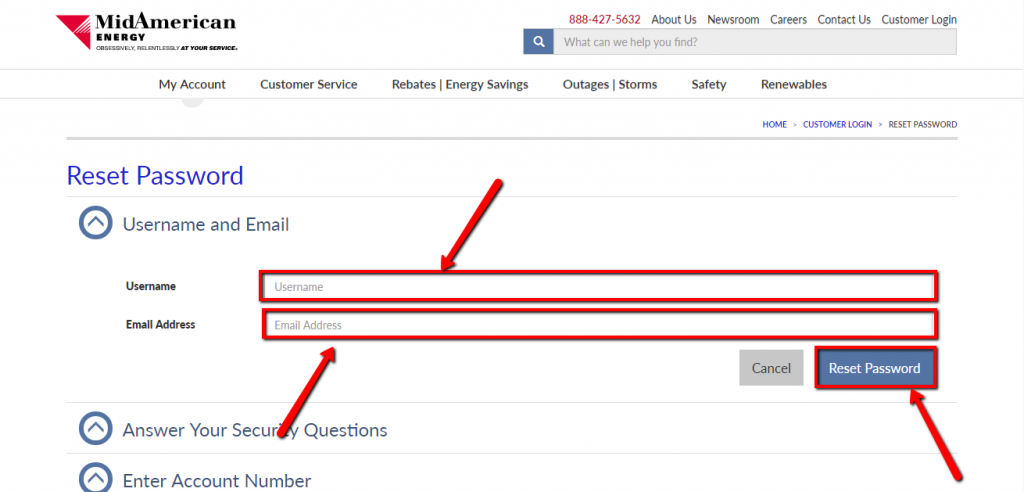Screen dimensions: 1024x492
Task: Open the Safety menu
Action: pyautogui.click(x=709, y=84)
